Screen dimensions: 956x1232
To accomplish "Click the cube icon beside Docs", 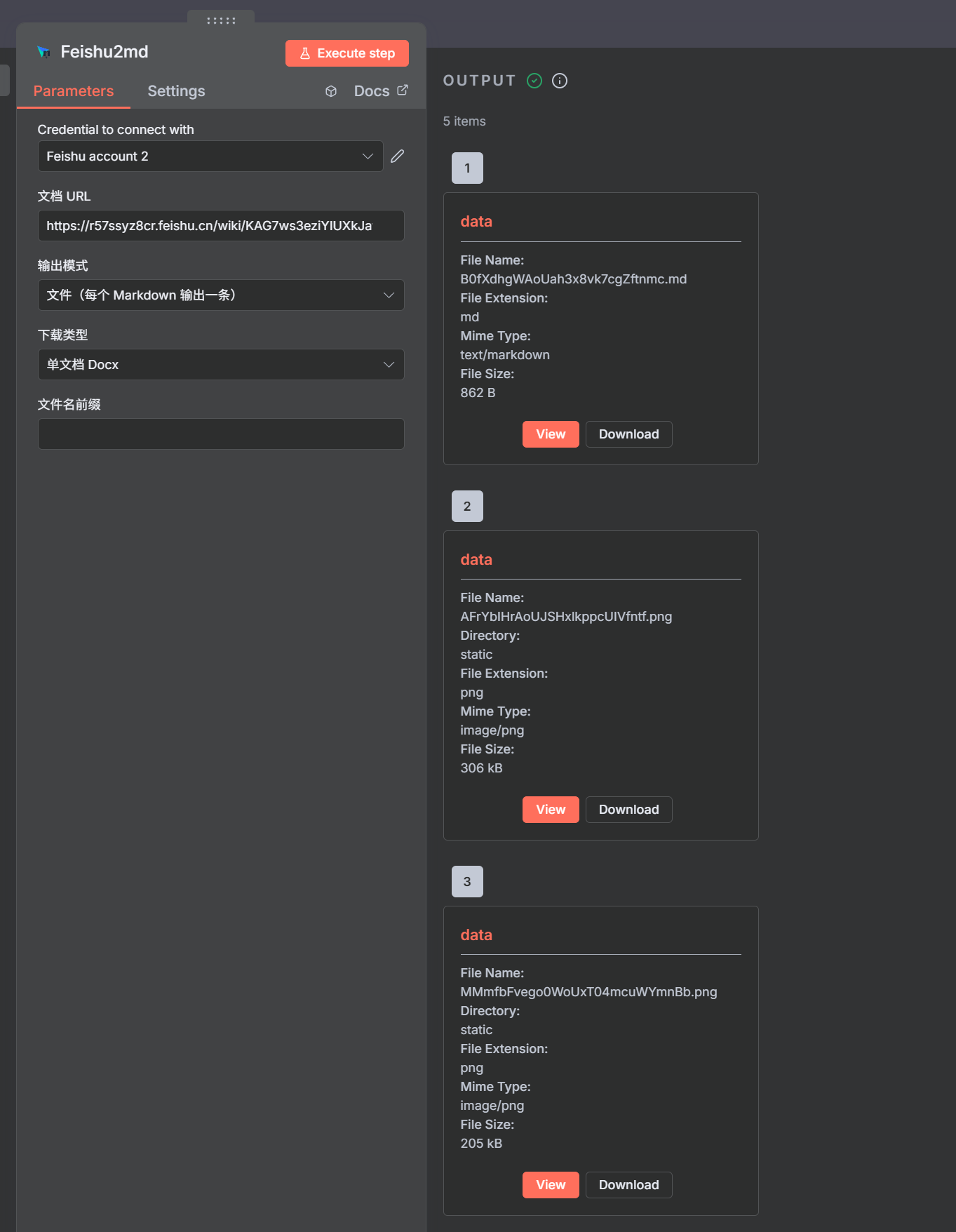I will [x=331, y=91].
